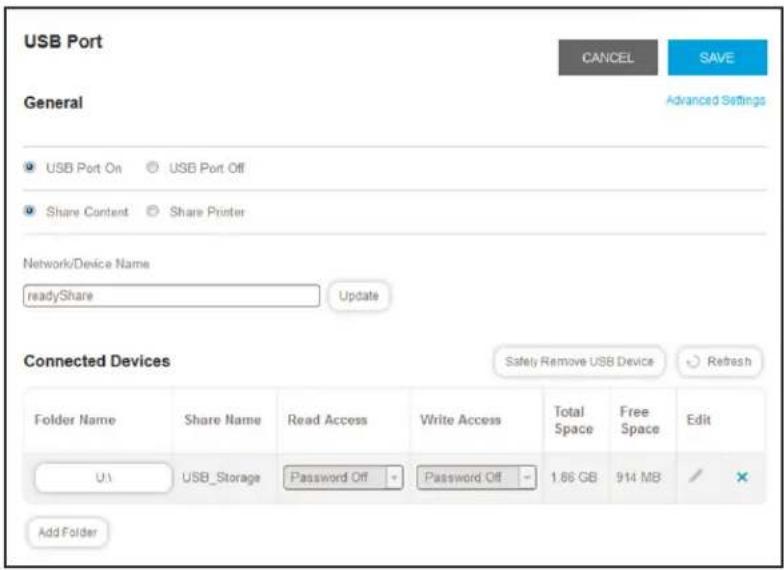This screenshot has width=784, height=570.
Task: Click the Total Space column header
Action: coord(574,420)
